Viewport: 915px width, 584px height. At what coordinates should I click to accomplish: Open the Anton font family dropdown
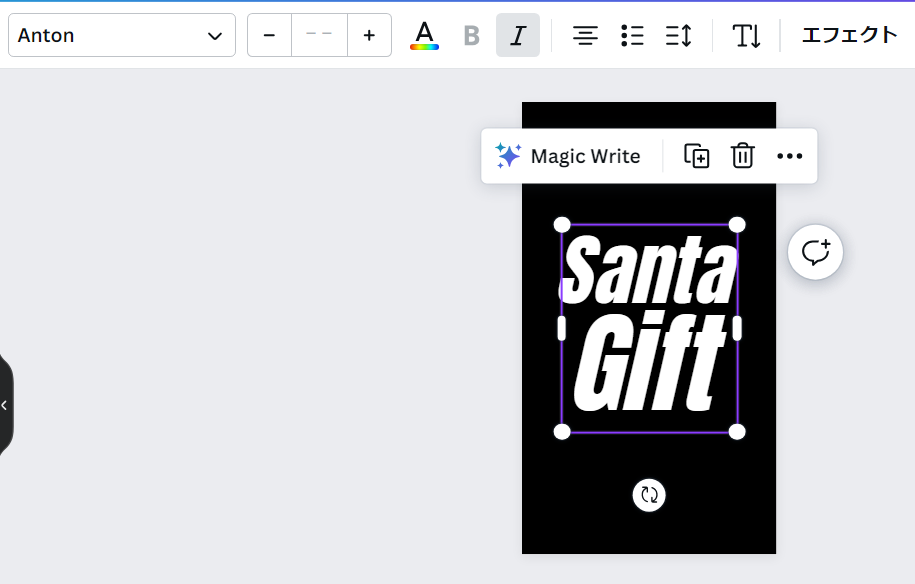(x=121, y=35)
